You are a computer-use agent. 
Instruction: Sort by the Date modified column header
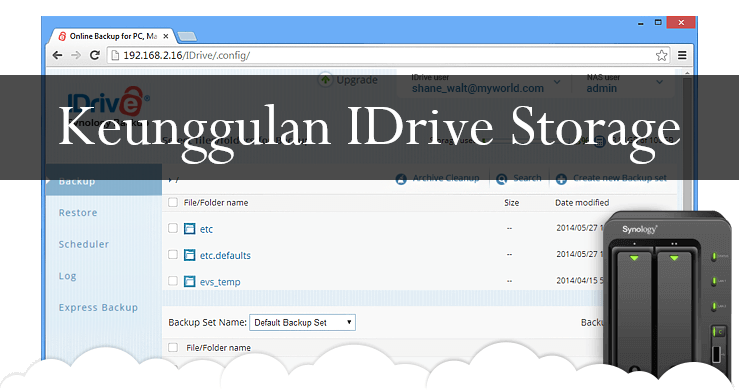582,203
